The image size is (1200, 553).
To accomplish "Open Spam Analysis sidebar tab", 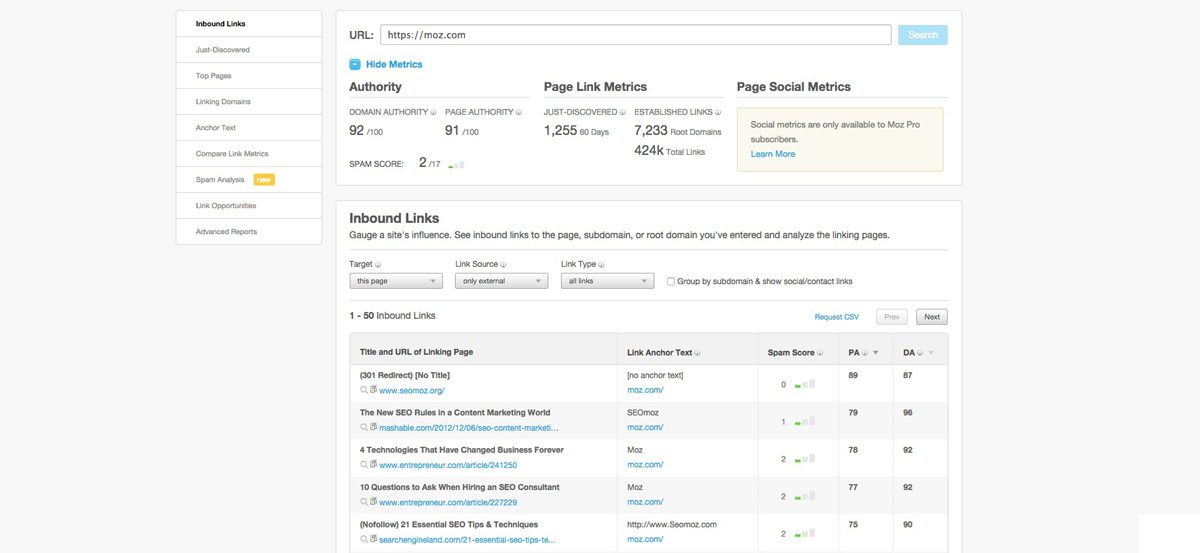I will pos(249,180).
